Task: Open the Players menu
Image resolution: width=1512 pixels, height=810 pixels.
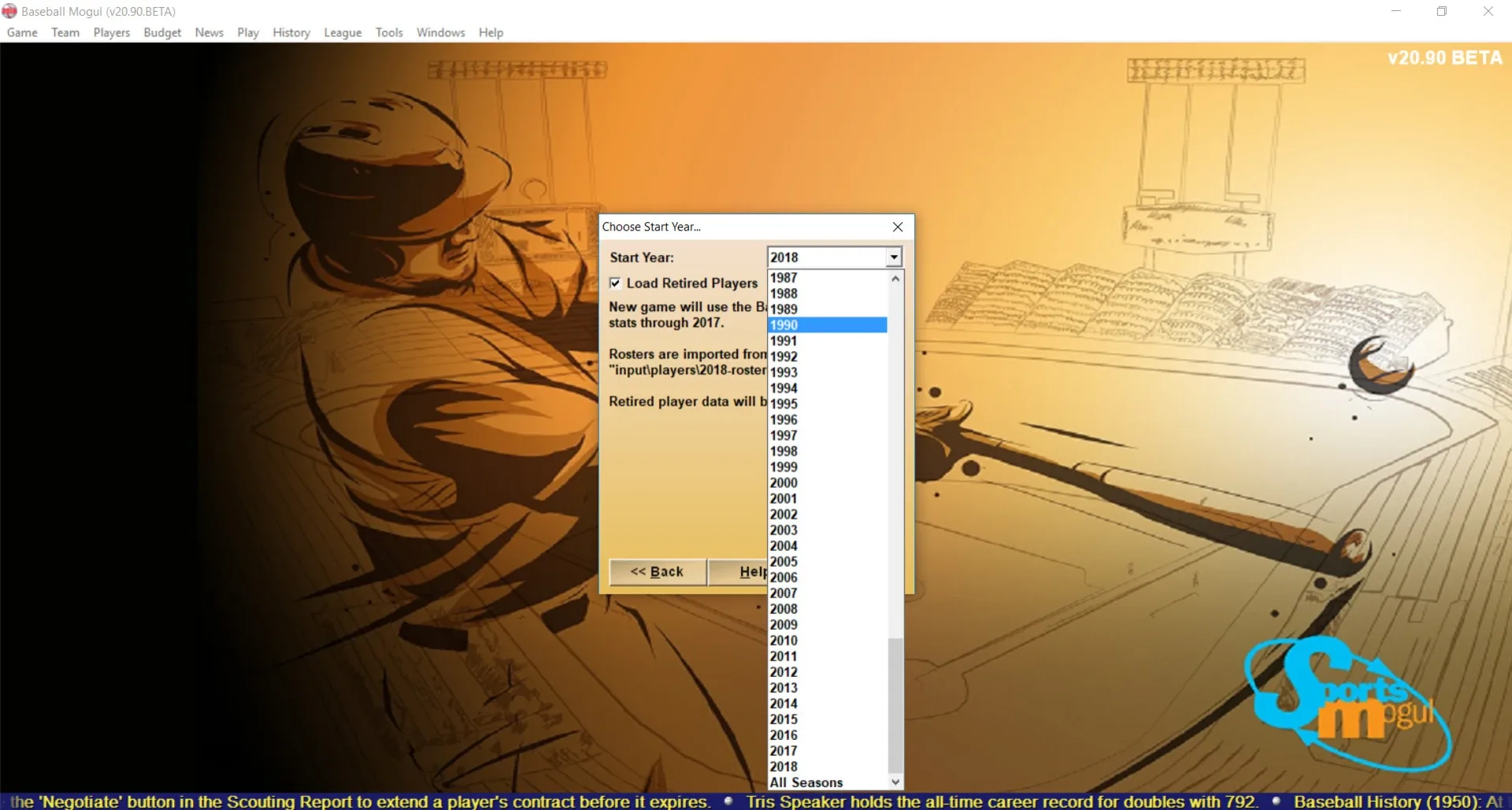Action: [x=111, y=32]
